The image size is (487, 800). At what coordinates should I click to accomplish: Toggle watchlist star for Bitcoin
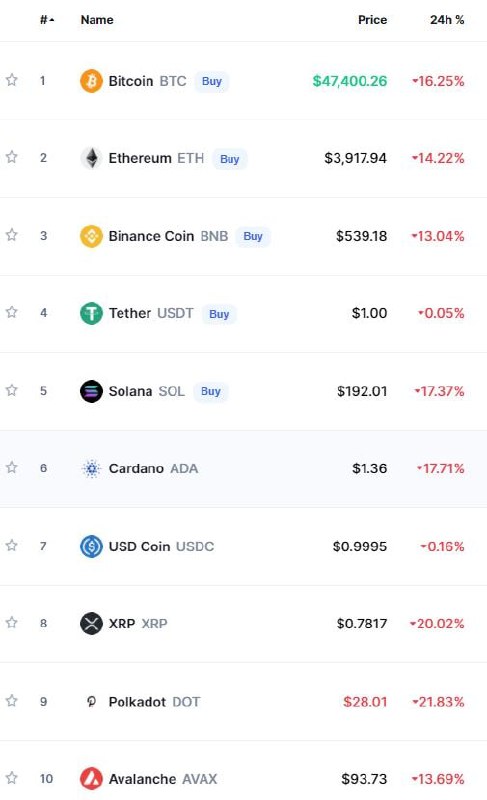12,80
